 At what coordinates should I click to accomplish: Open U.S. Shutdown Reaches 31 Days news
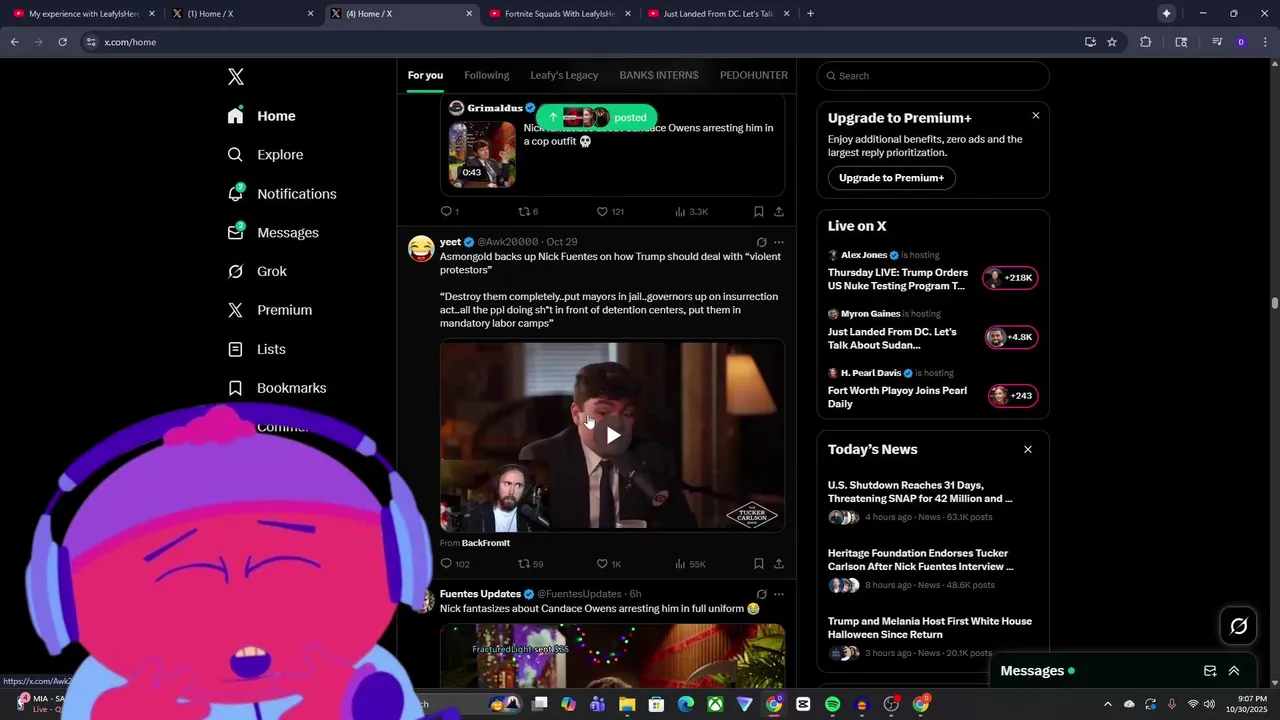tap(920, 492)
